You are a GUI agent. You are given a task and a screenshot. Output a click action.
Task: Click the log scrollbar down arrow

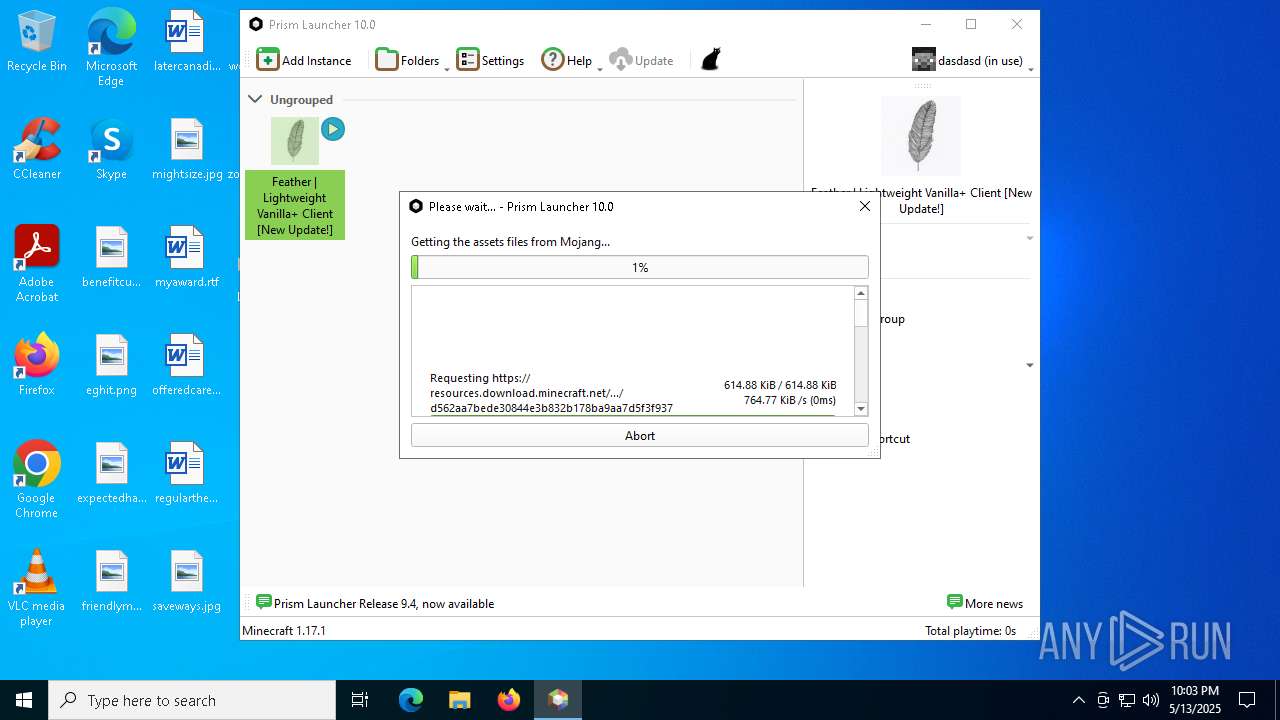861,408
